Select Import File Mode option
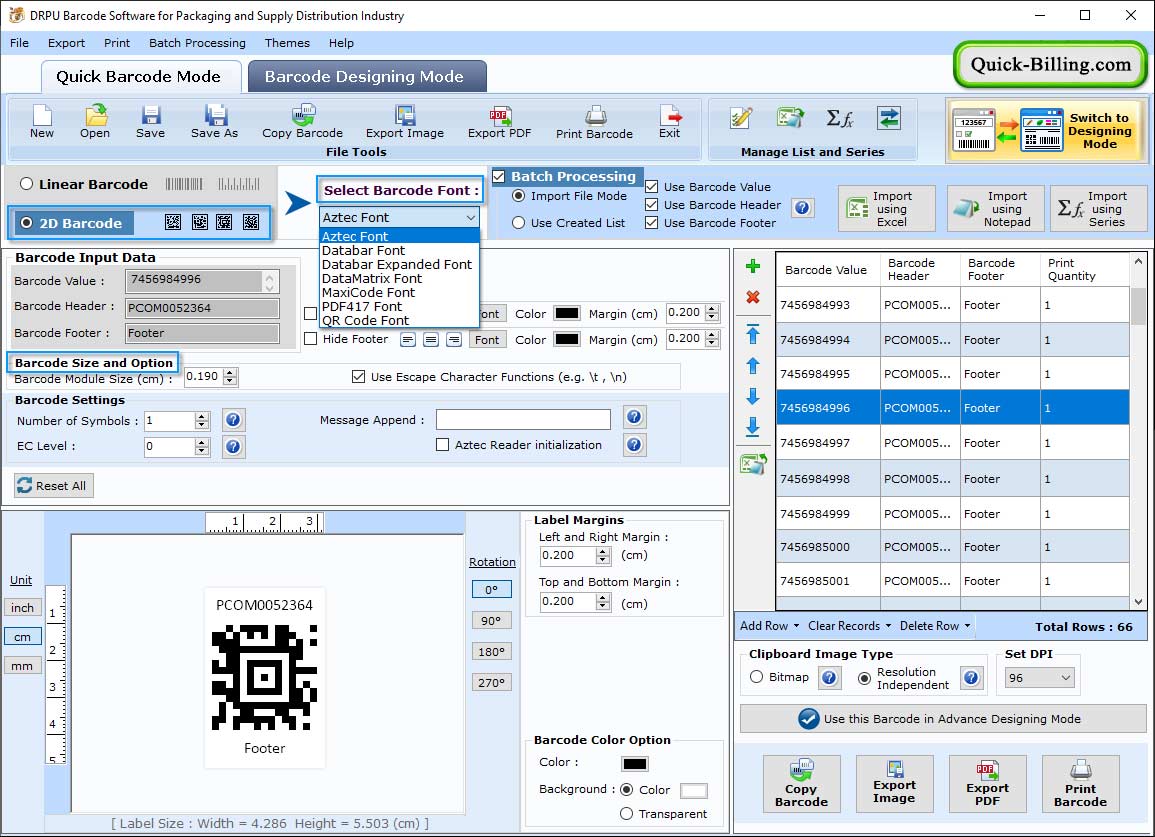This screenshot has width=1155, height=837. (x=519, y=196)
